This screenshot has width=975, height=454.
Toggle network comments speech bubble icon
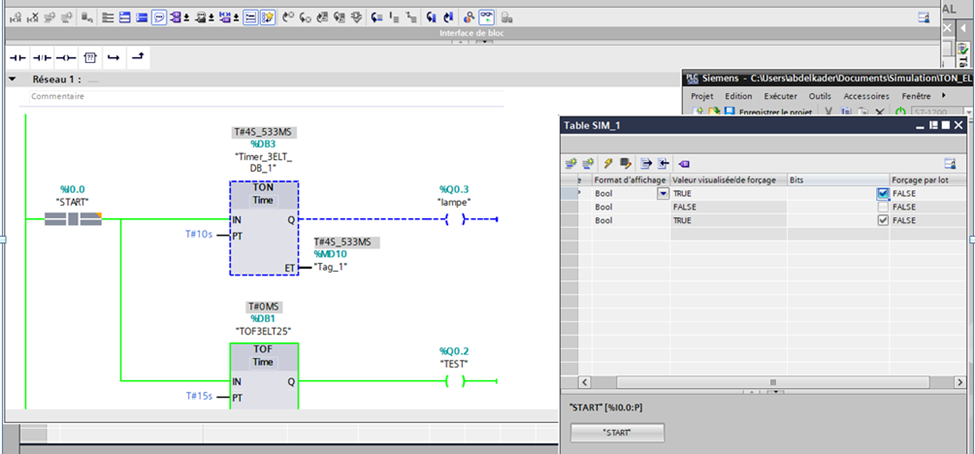(x=159, y=18)
